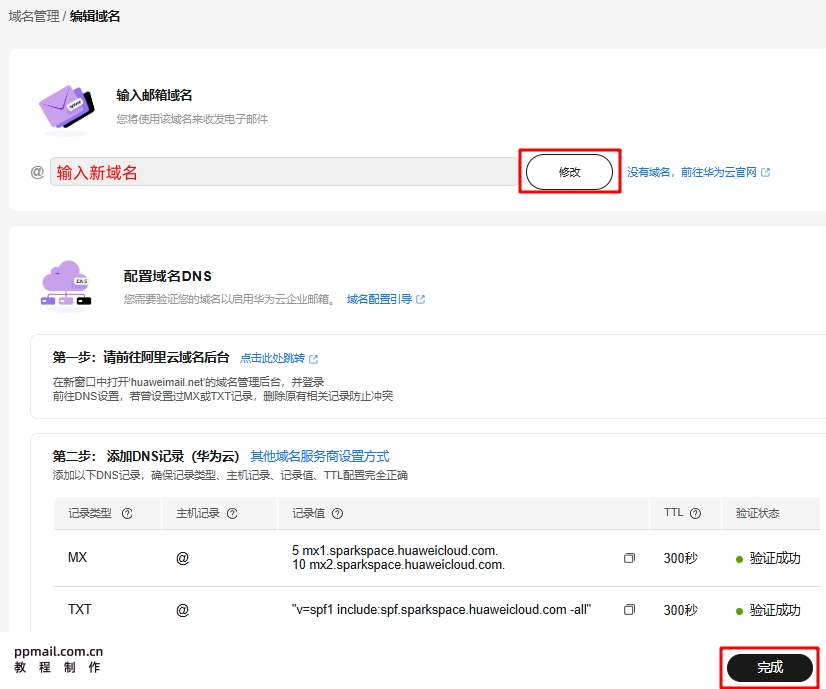The width and height of the screenshot is (826, 689).
Task: Go to 域名管理 breadcrumb
Action: (34, 16)
